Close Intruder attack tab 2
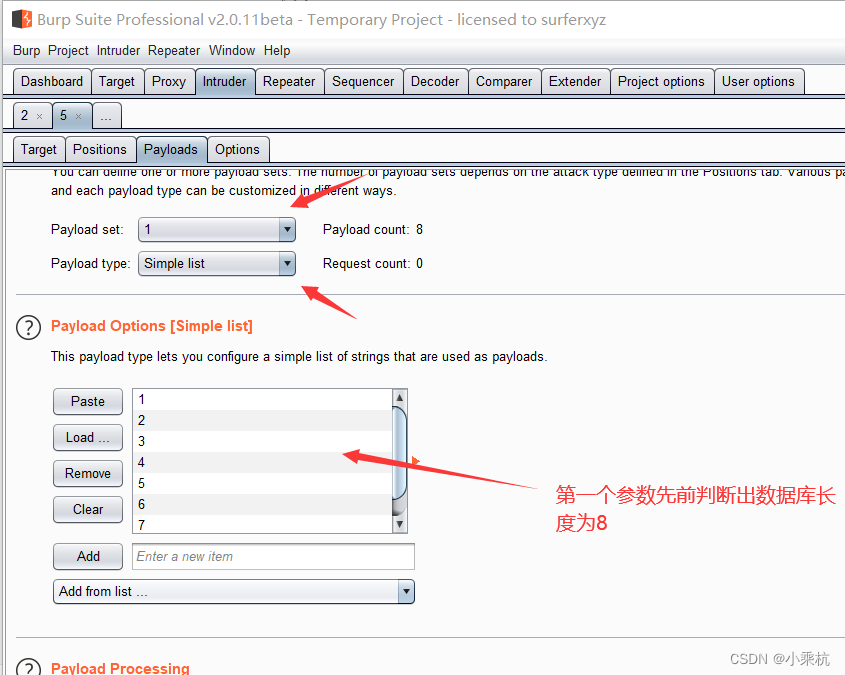Screen dimensions: 845x675 point(39,116)
